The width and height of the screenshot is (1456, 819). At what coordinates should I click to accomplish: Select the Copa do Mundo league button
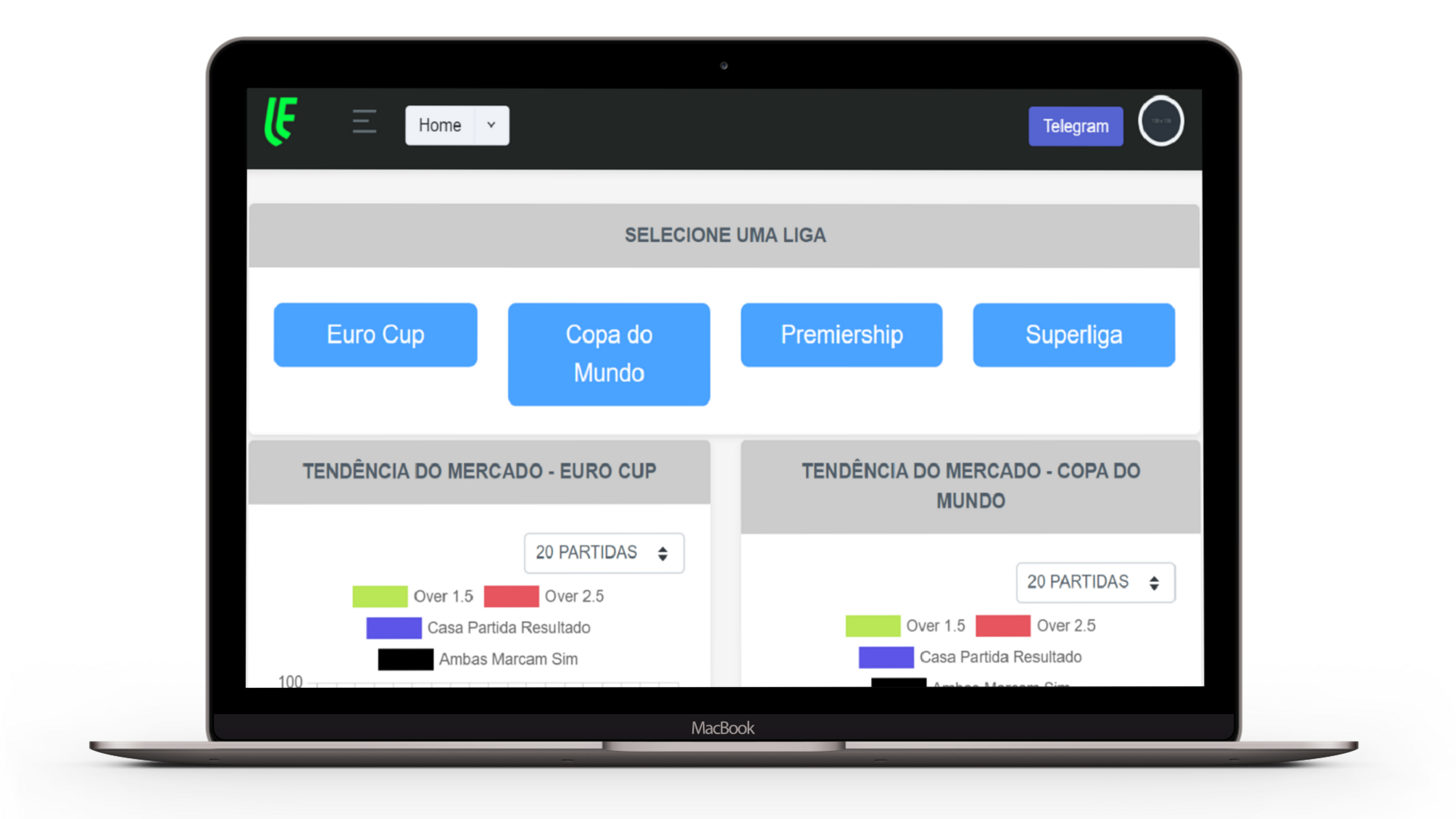tap(609, 353)
